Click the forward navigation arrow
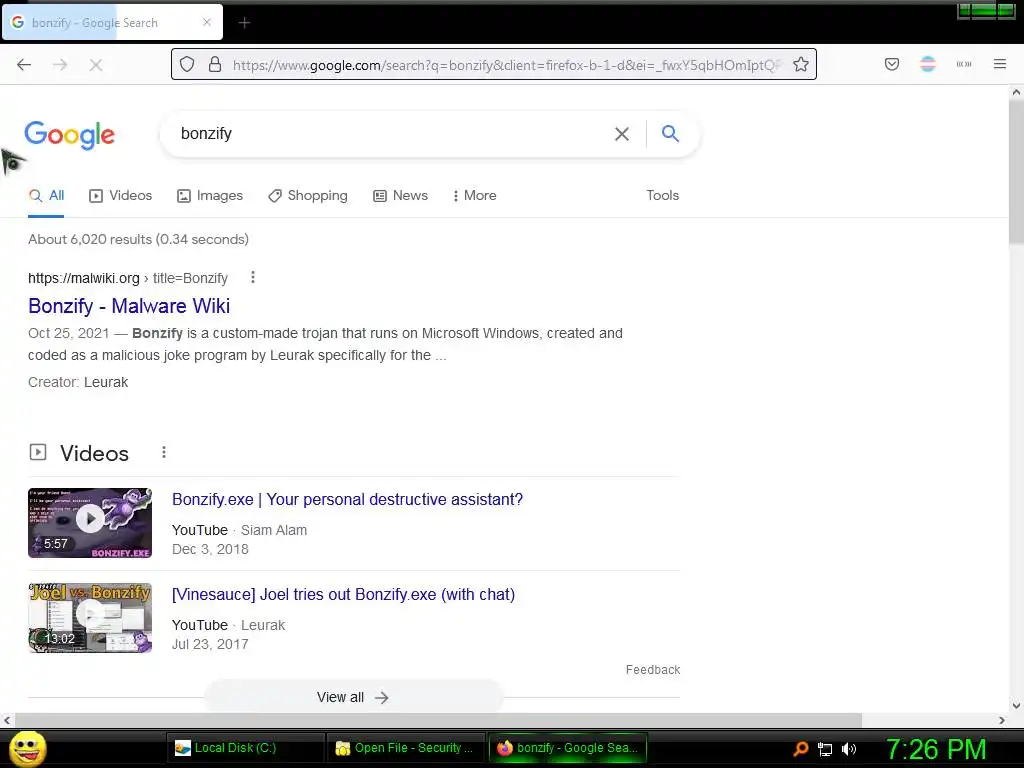This screenshot has height=768, width=1024. click(60, 65)
